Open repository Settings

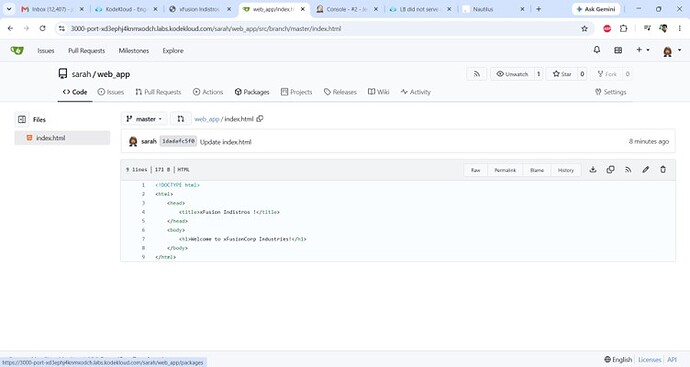point(610,92)
